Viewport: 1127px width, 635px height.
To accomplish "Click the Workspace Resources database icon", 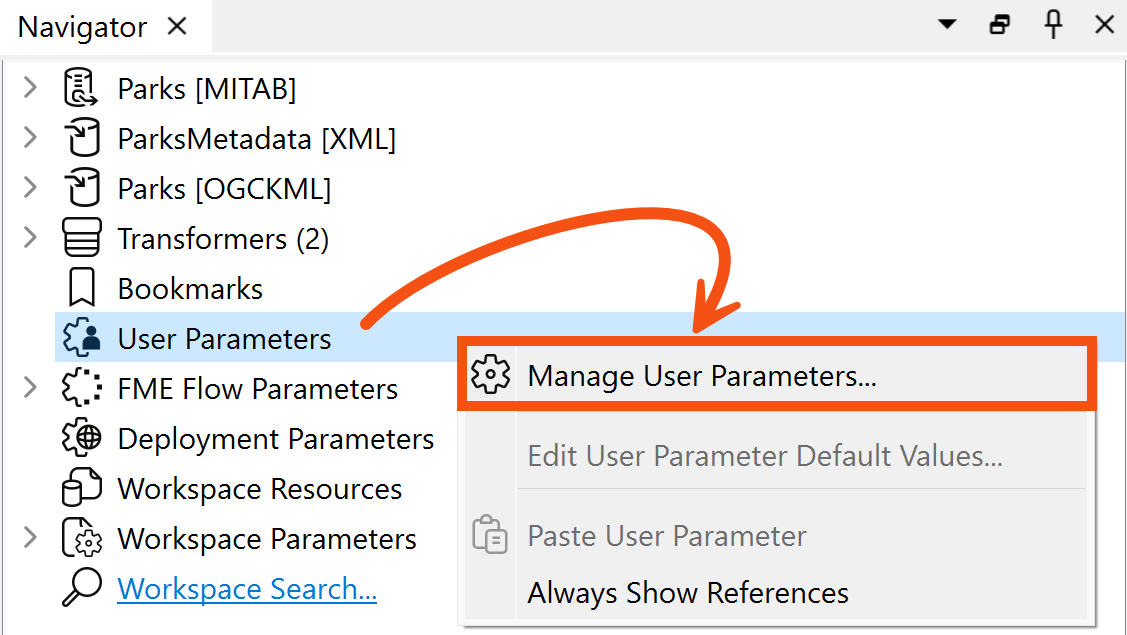I will point(80,488).
